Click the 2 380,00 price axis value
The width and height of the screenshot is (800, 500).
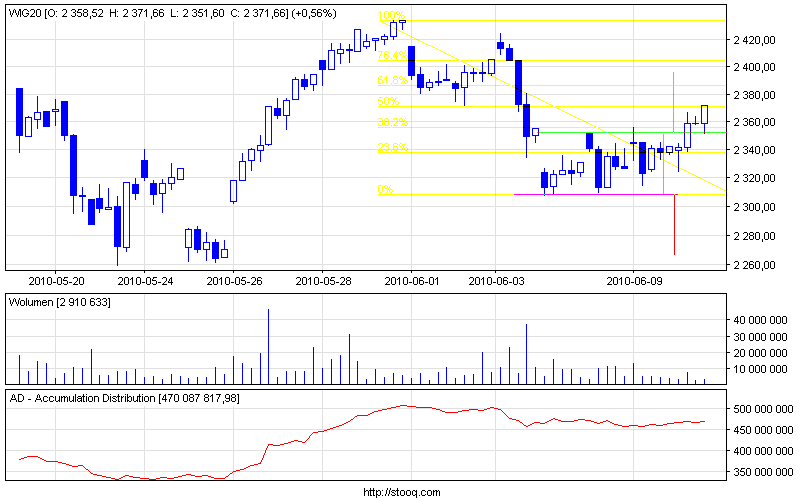click(x=755, y=95)
